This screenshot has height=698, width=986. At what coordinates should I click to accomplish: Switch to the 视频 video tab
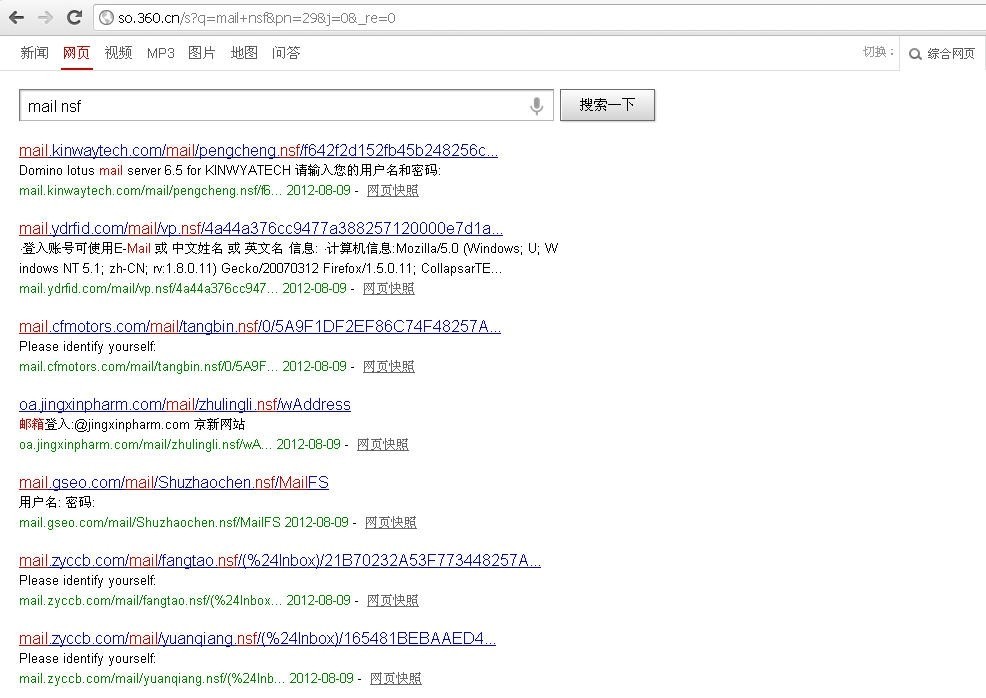pyautogui.click(x=118, y=53)
